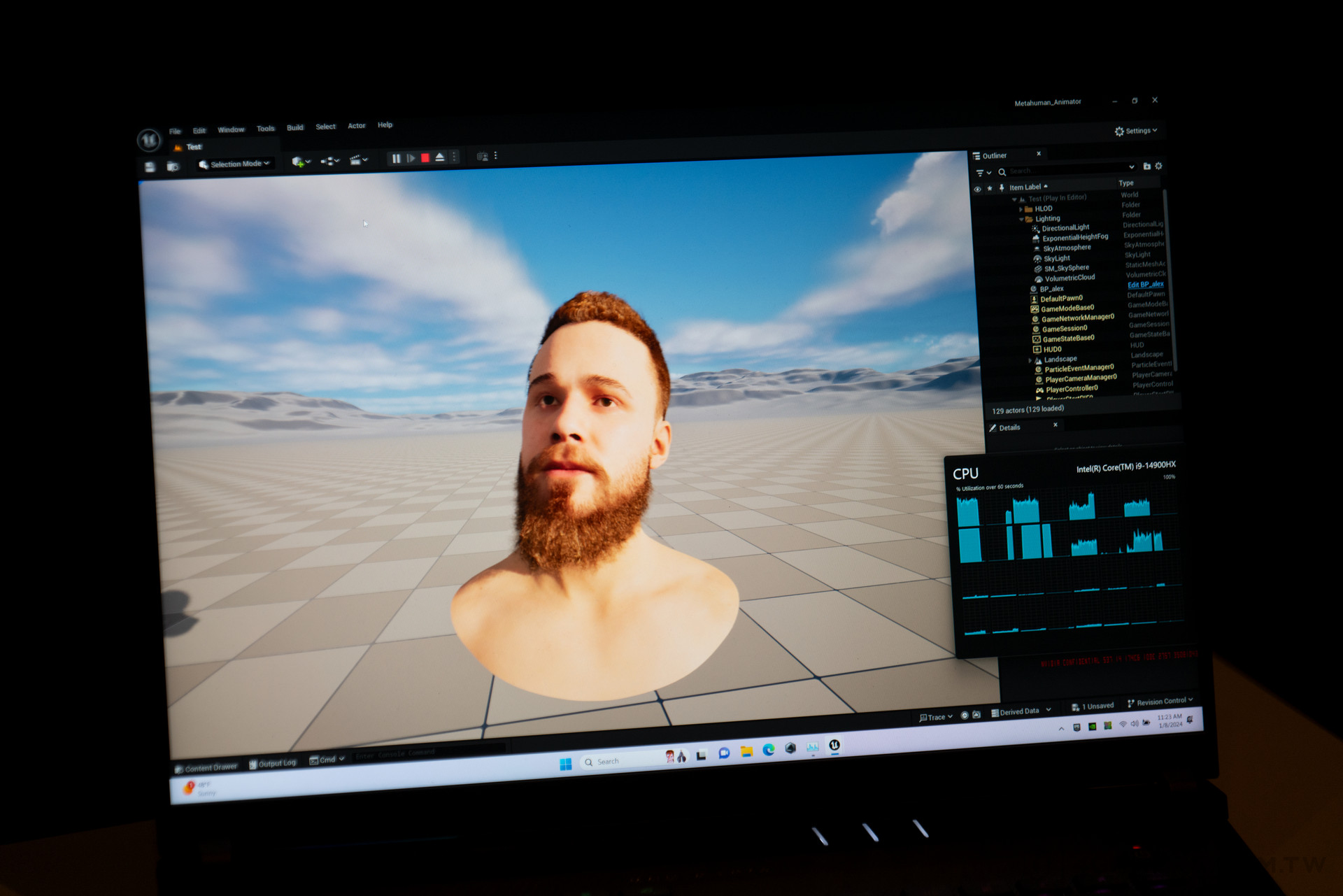The height and width of the screenshot is (896, 1343).
Task: Select the Outliner tab
Action: click(x=994, y=156)
